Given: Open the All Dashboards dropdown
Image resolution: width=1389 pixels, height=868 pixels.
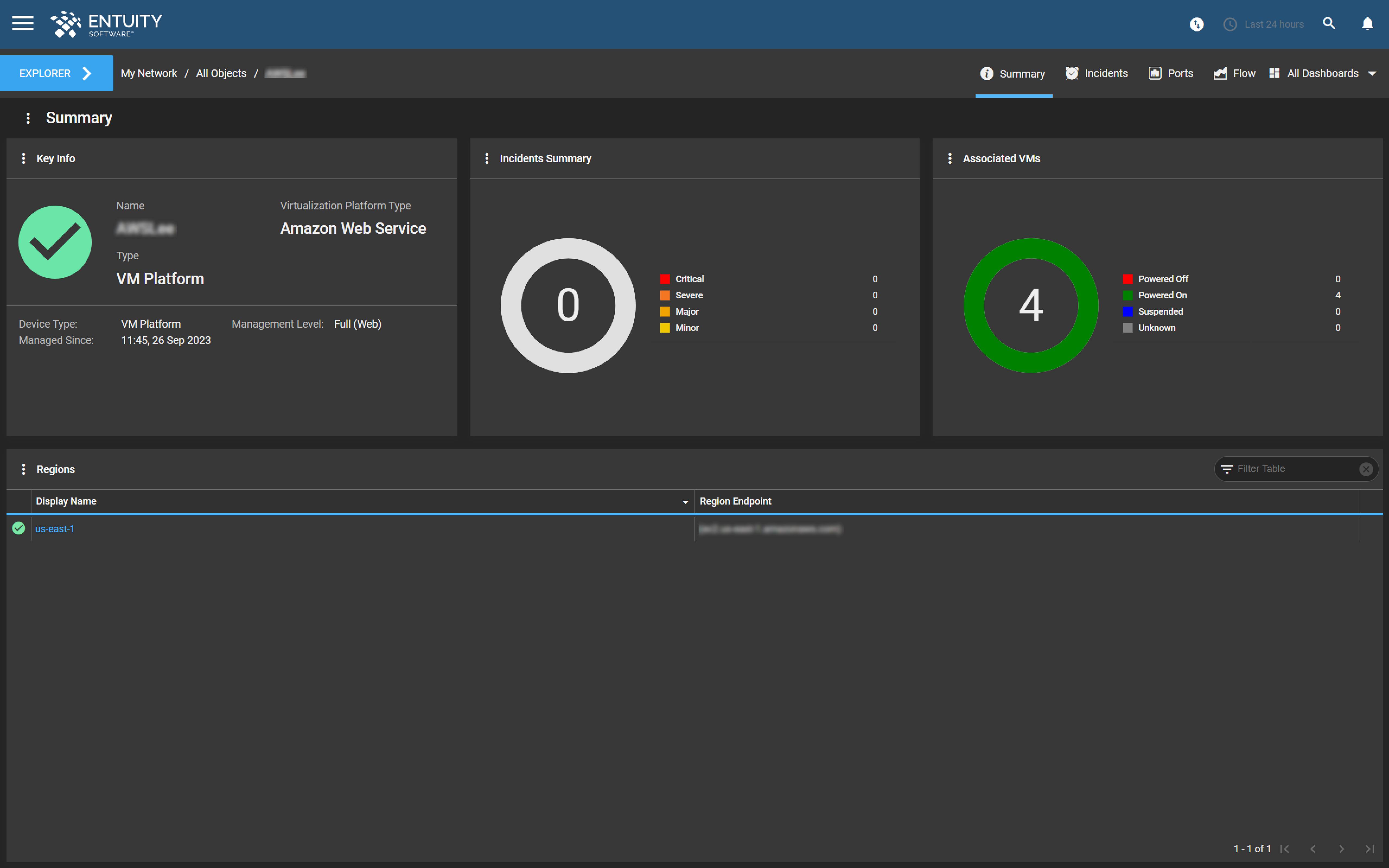Looking at the screenshot, I should pyautogui.click(x=1323, y=74).
